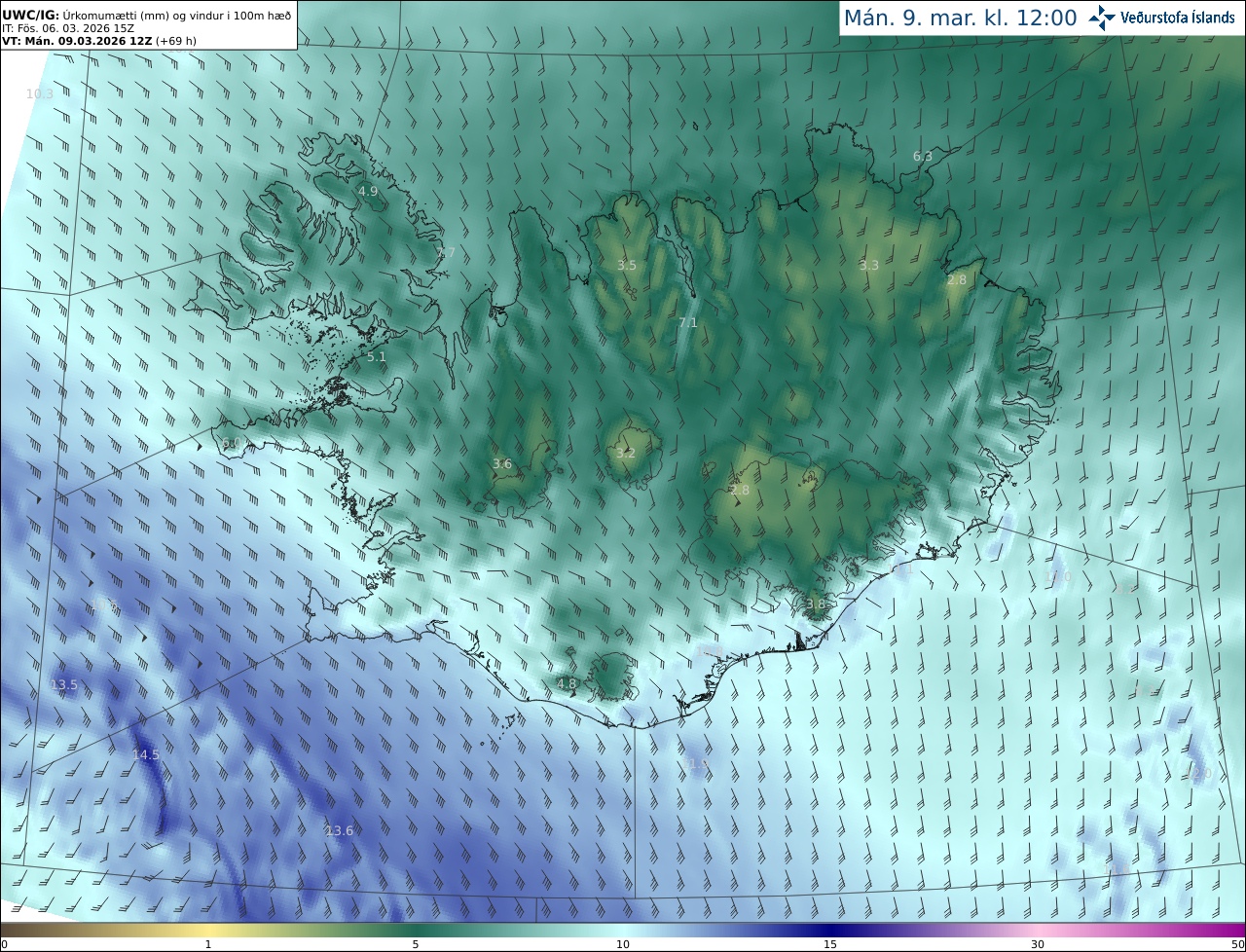Click the colour scale label 5
The image size is (1246, 952).
pyautogui.click(x=416, y=944)
